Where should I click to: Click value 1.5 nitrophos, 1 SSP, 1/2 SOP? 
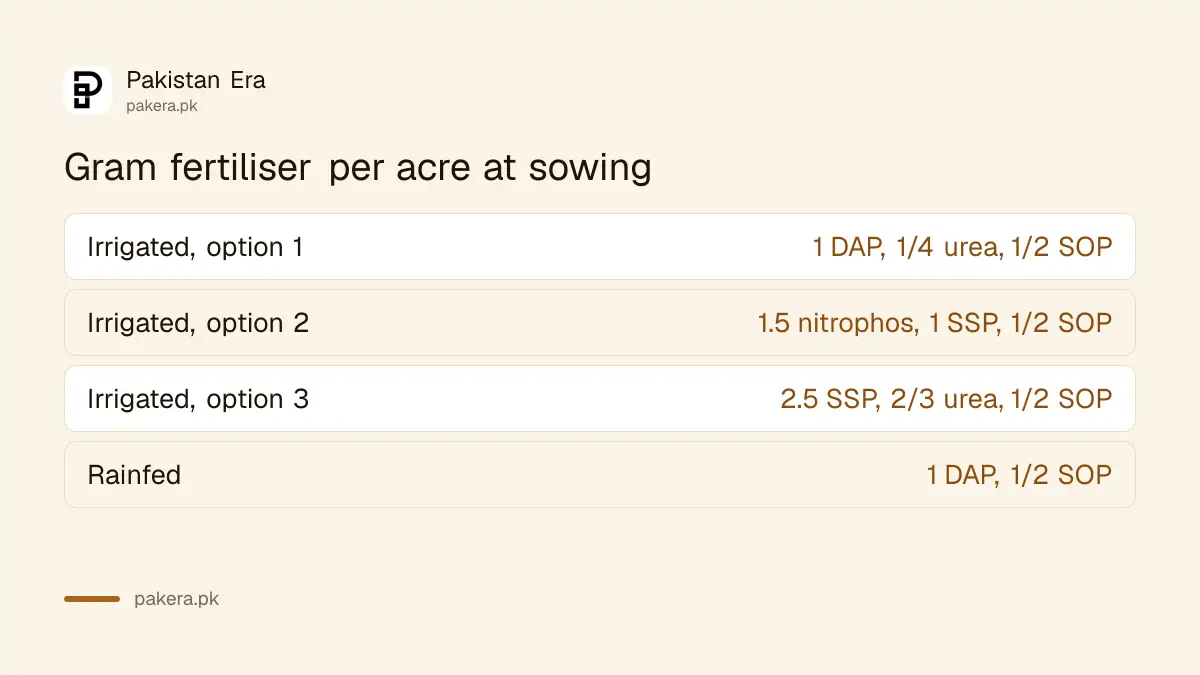coord(935,323)
